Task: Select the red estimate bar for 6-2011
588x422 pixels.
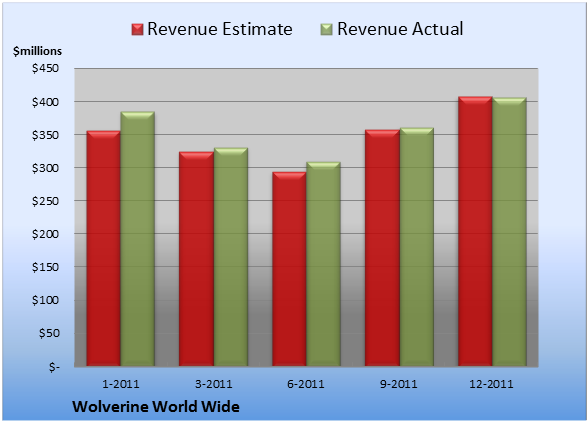Action: point(289,269)
